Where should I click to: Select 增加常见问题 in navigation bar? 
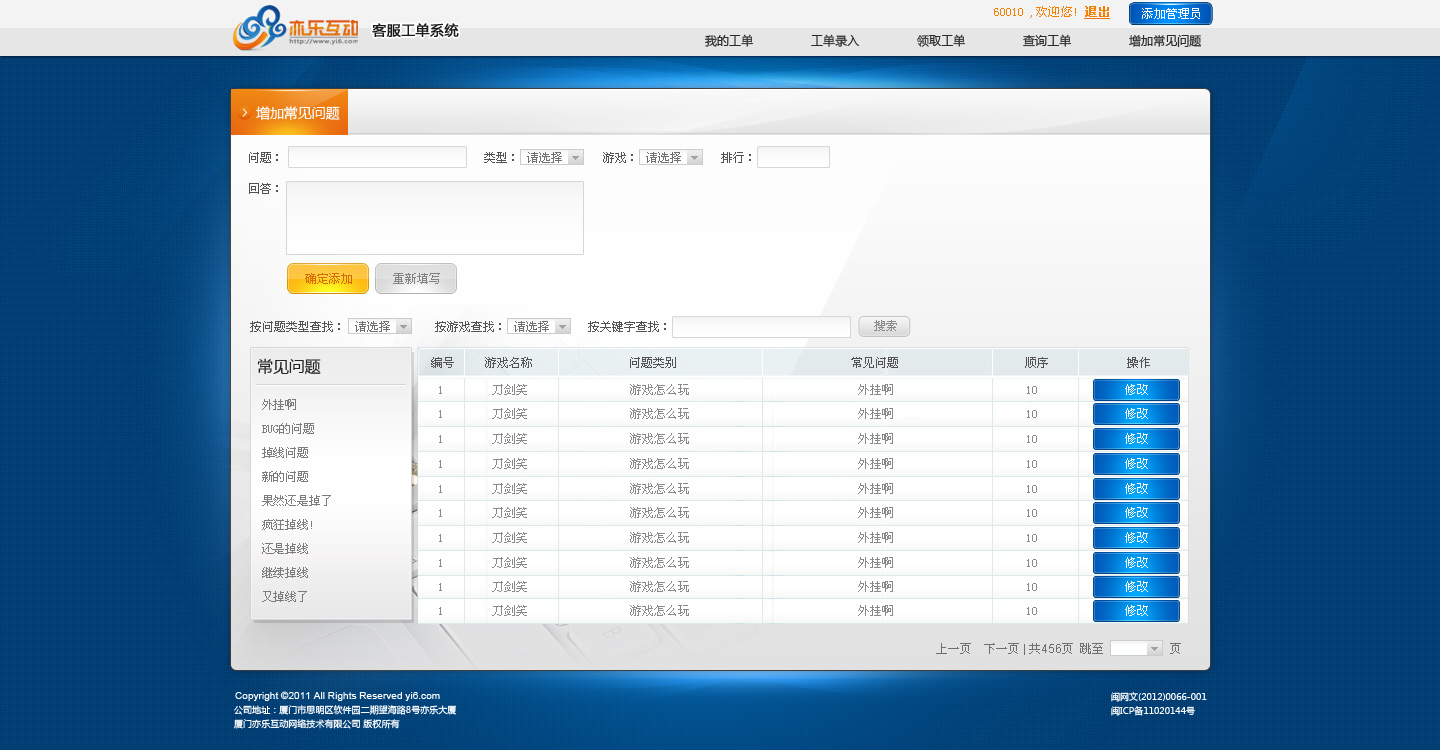click(1165, 41)
